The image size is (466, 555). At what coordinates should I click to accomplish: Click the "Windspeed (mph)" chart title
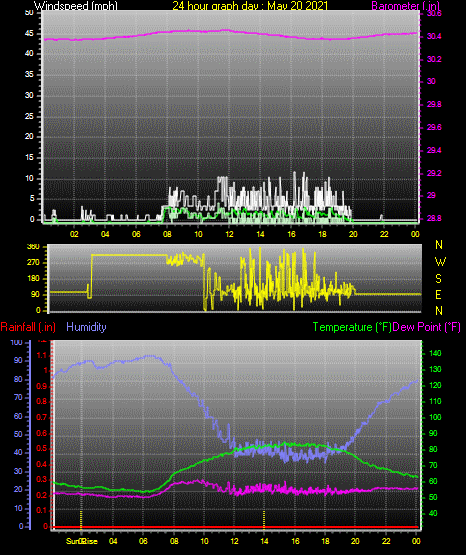[x=76, y=6]
